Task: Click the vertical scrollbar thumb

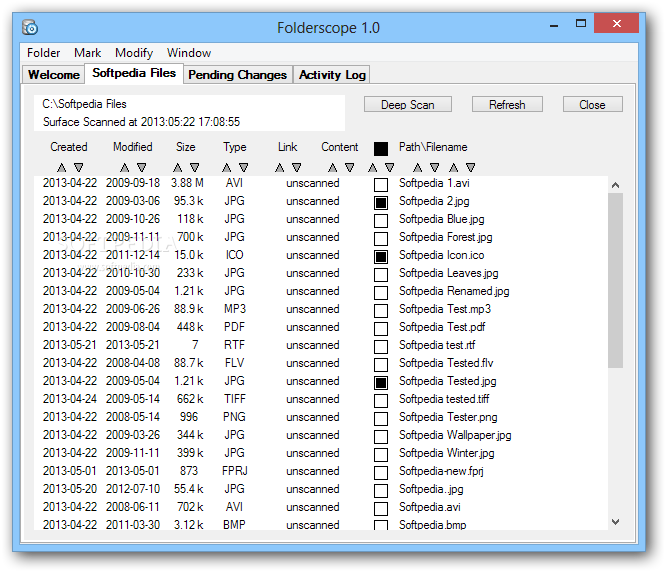Action: [615, 280]
